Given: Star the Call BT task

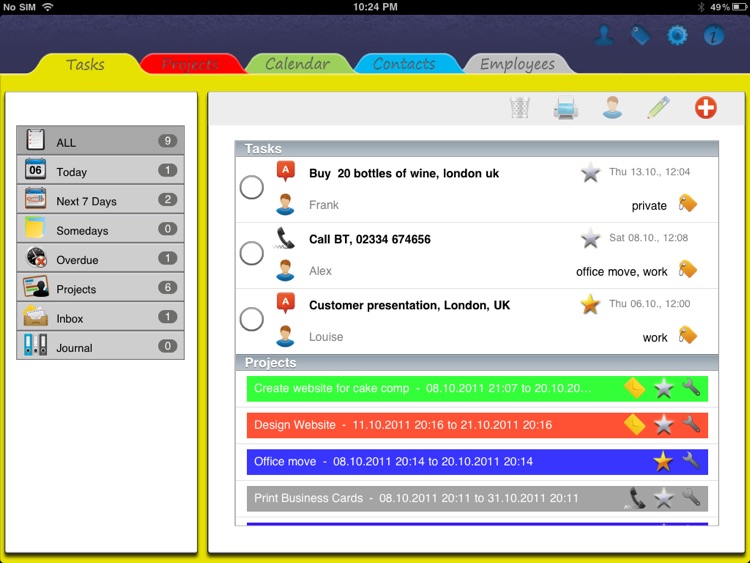Looking at the screenshot, I should pos(590,238).
